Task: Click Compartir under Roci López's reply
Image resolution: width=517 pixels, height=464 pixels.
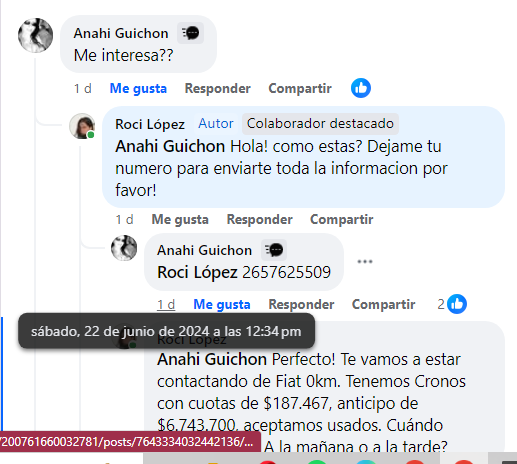Action: tap(342, 219)
